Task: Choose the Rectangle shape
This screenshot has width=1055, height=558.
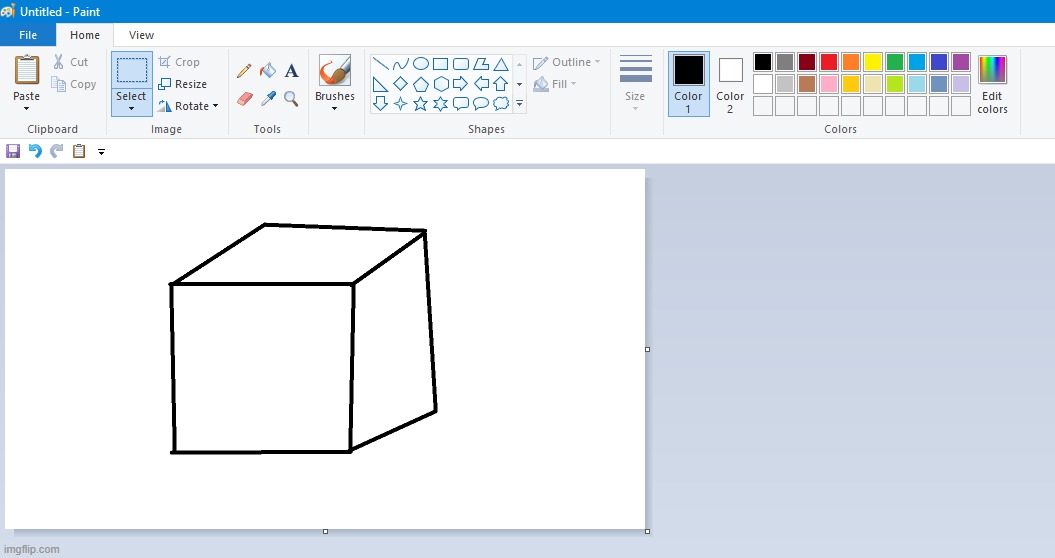Action: pyautogui.click(x=441, y=64)
